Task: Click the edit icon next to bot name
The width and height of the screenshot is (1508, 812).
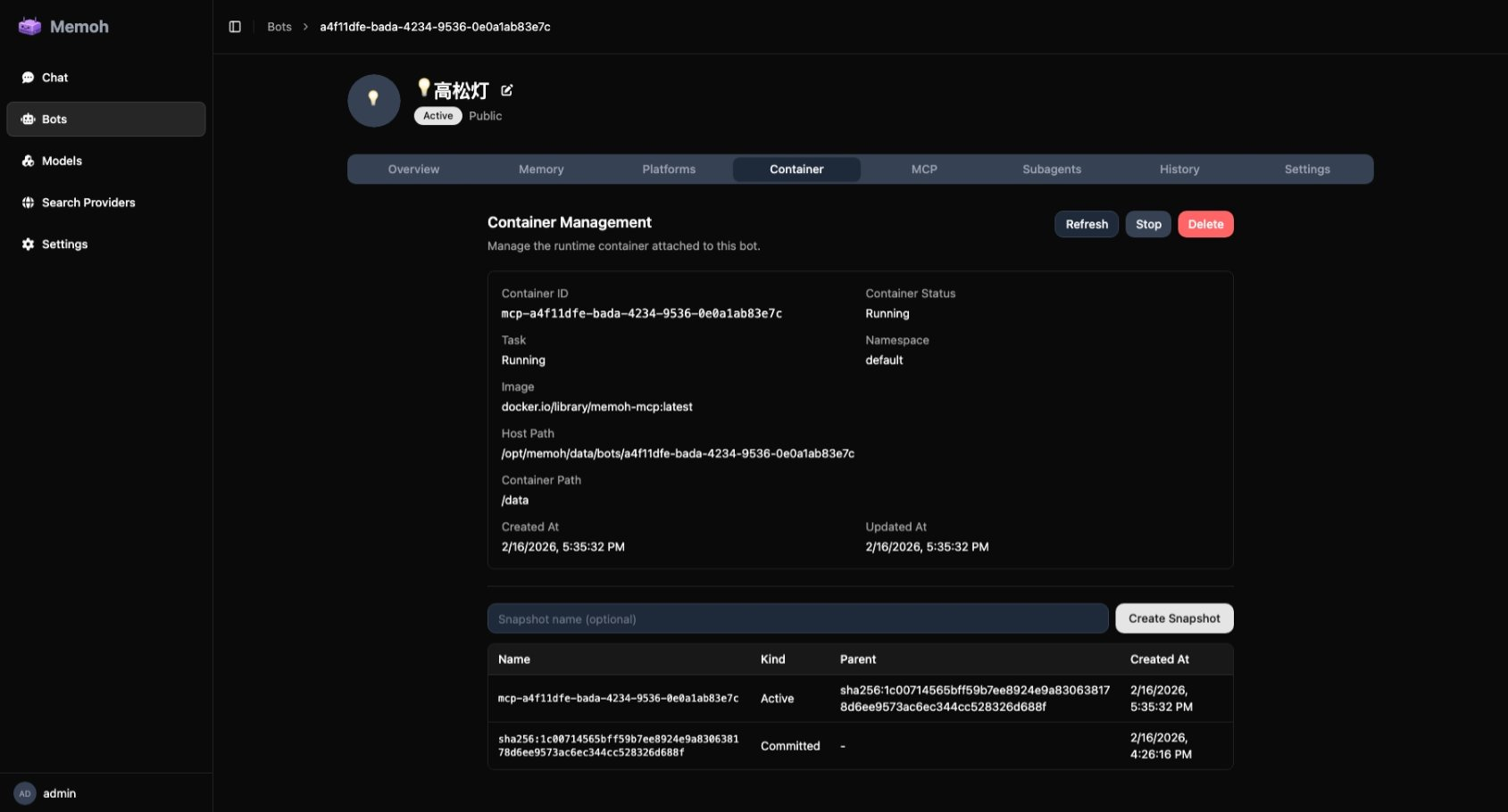Action: coord(507,90)
